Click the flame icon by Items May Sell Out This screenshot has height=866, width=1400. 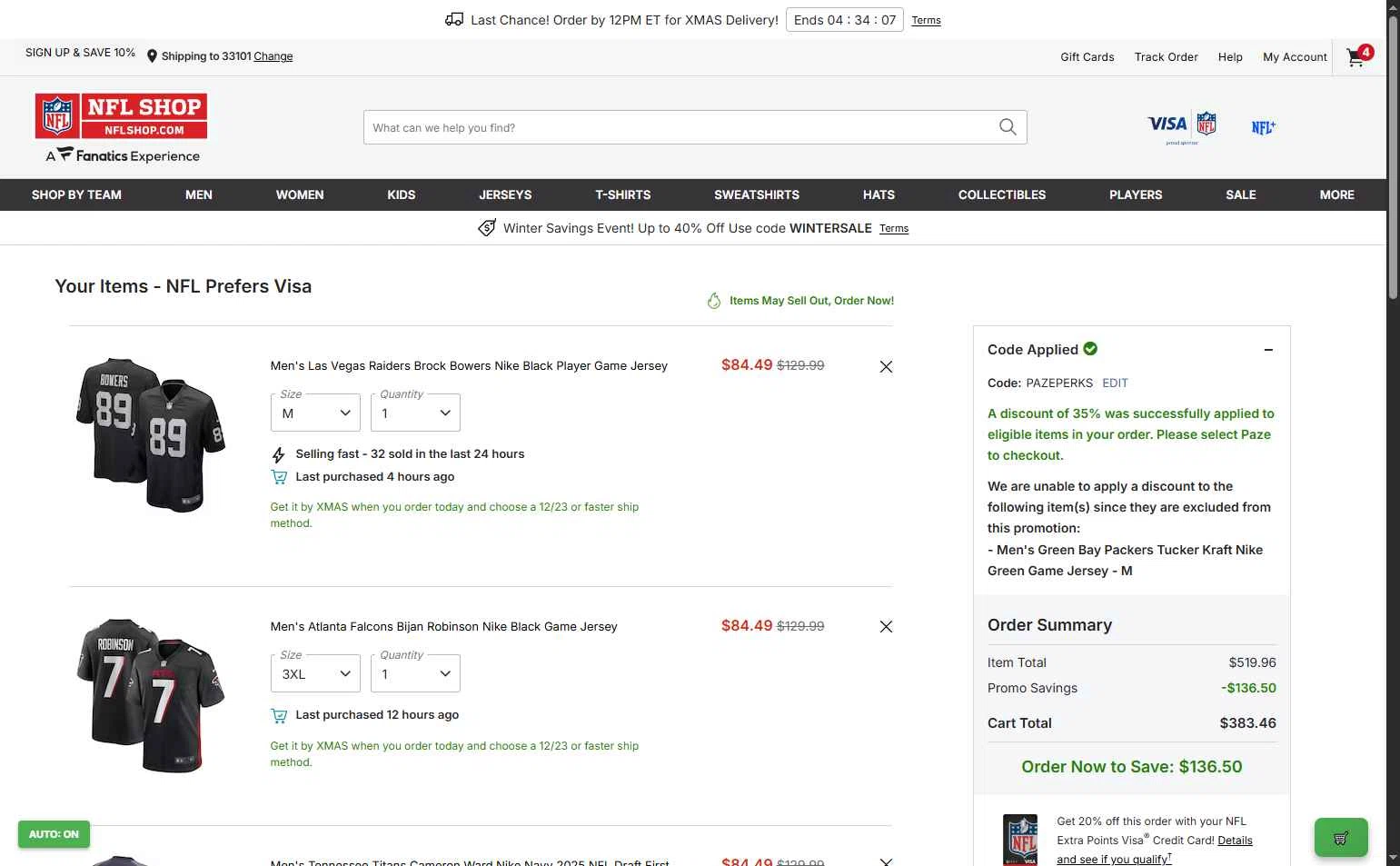[x=714, y=301]
